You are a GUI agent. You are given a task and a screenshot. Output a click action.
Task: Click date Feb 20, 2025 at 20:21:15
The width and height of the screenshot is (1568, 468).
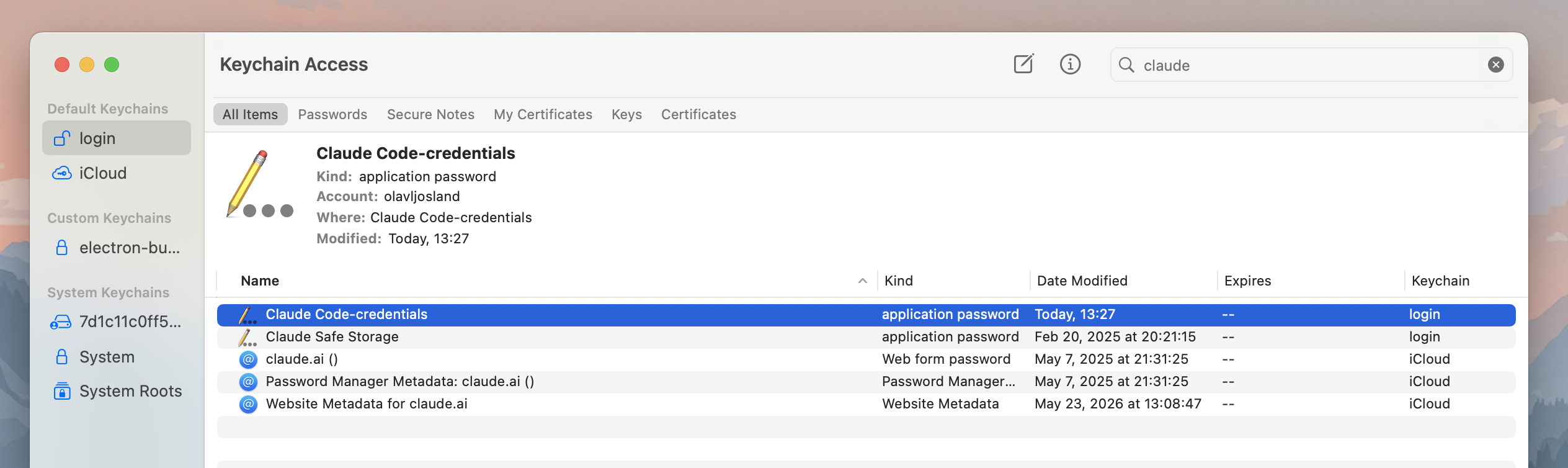tap(1115, 337)
